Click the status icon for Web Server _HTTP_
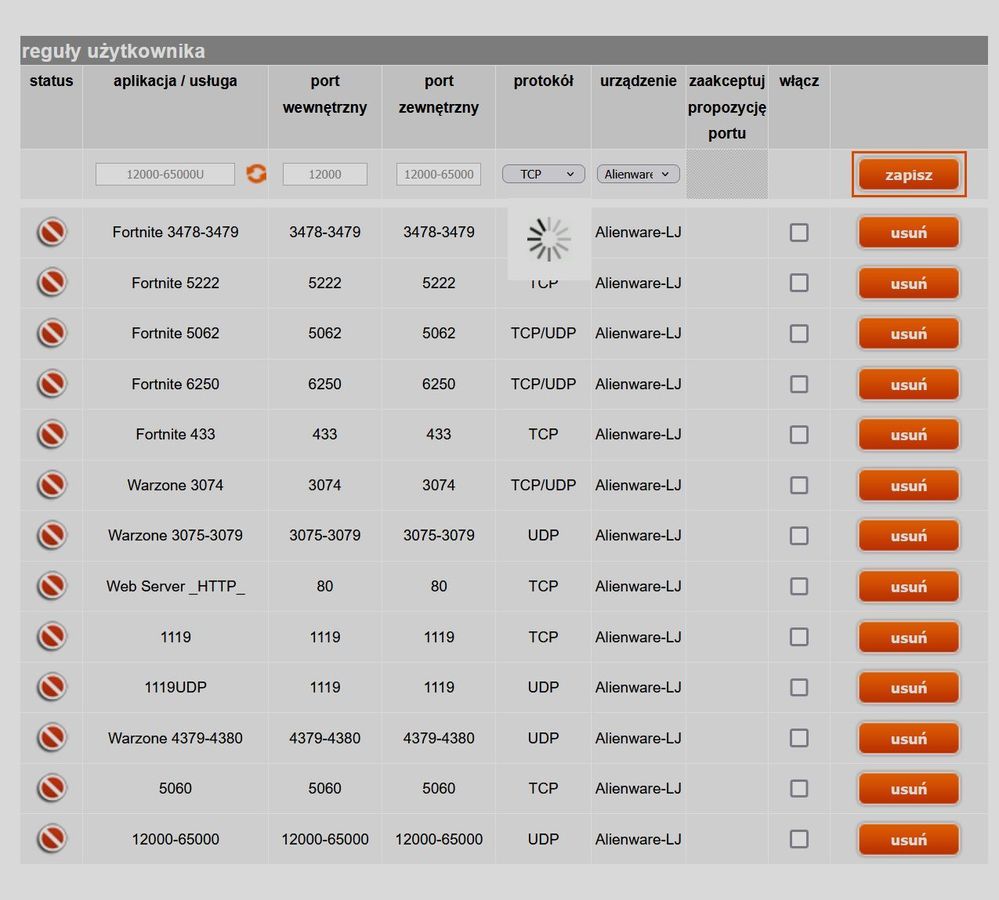This screenshot has width=999, height=900. (x=52, y=586)
